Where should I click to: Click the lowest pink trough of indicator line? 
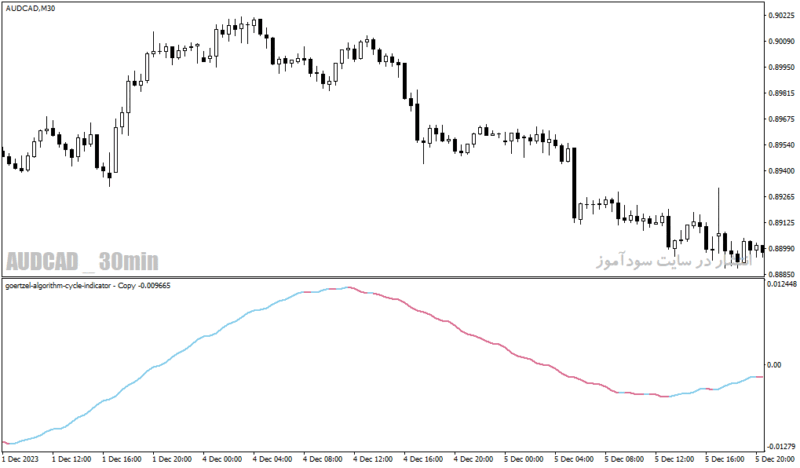click(664, 396)
